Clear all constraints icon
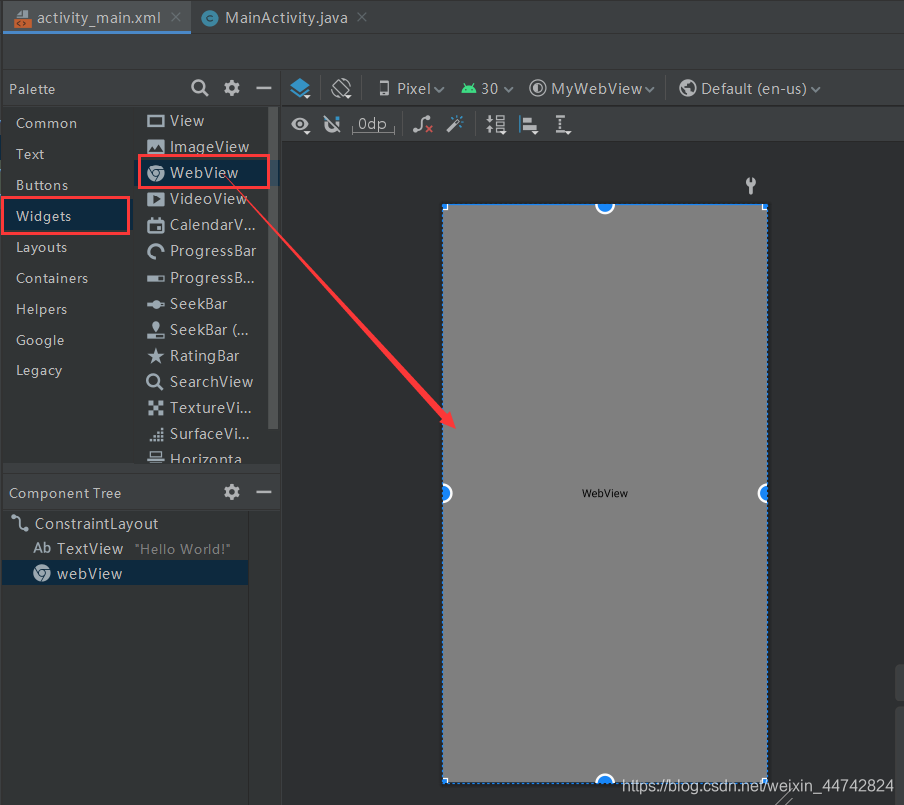 pos(423,125)
